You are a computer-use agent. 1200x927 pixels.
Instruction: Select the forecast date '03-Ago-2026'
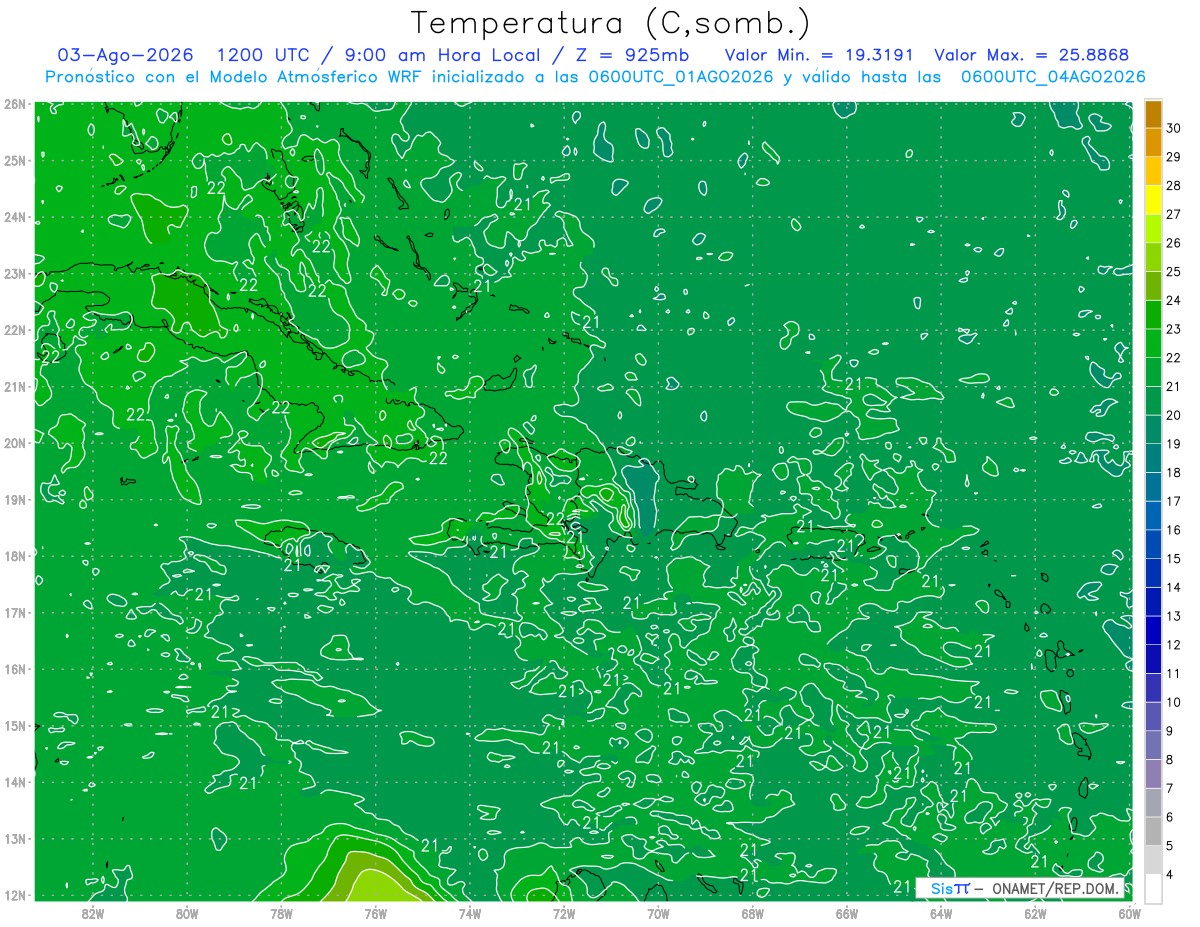pyautogui.click(x=127, y=55)
